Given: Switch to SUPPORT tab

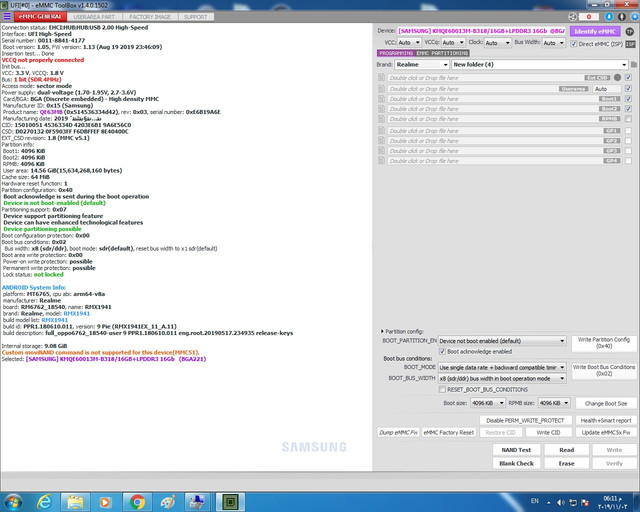Looking at the screenshot, I should click(196, 17).
